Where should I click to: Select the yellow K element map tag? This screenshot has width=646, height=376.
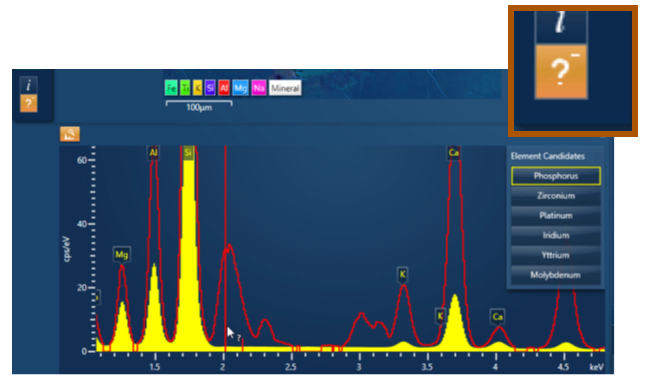pyautogui.click(x=198, y=88)
